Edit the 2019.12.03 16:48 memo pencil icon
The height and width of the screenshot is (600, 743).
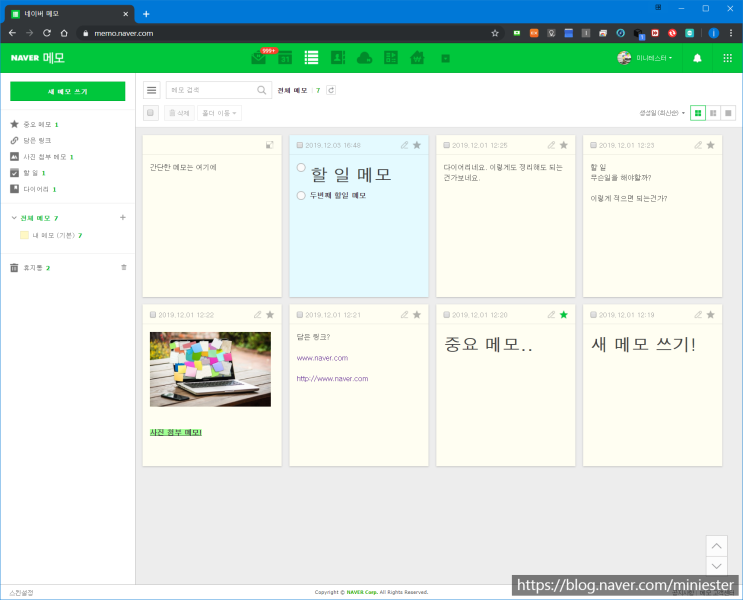(x=404, y=145)
